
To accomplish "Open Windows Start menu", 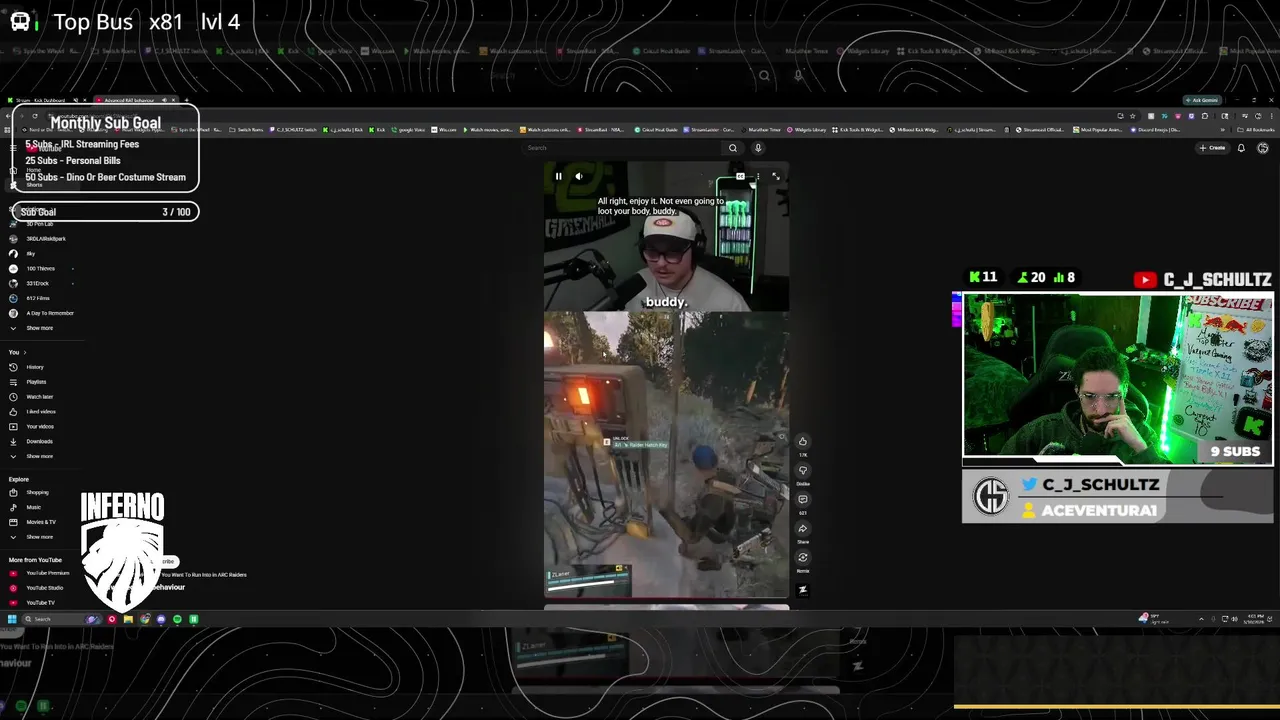I will tap(12, 619).
